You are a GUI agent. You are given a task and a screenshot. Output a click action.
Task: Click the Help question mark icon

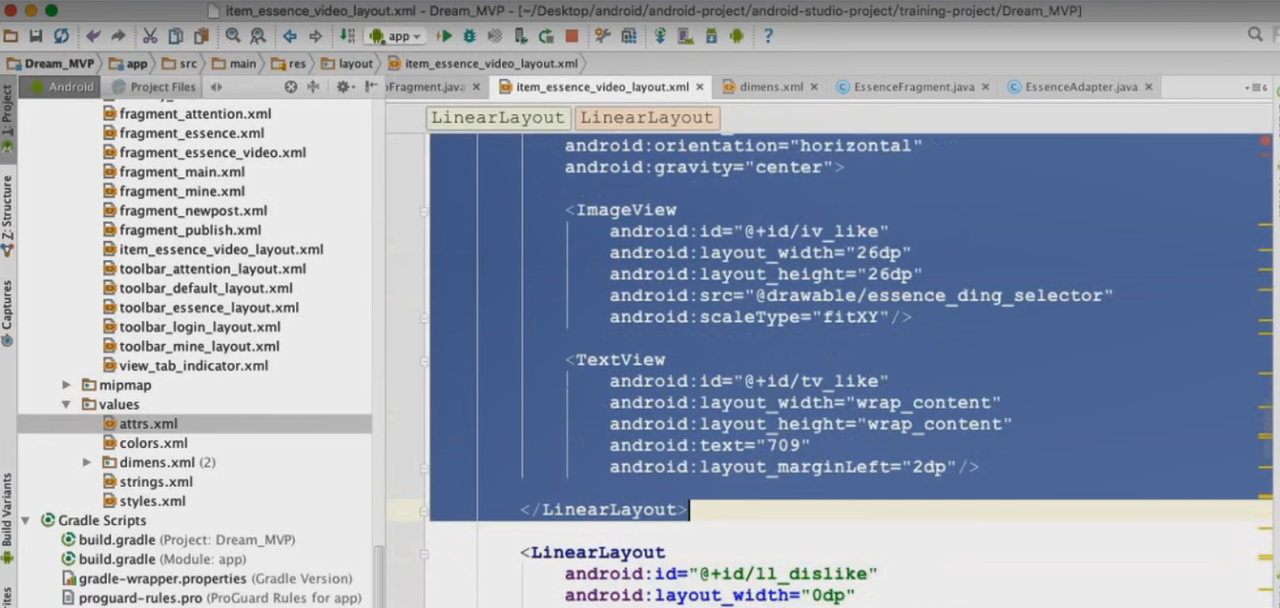[768, 36]
